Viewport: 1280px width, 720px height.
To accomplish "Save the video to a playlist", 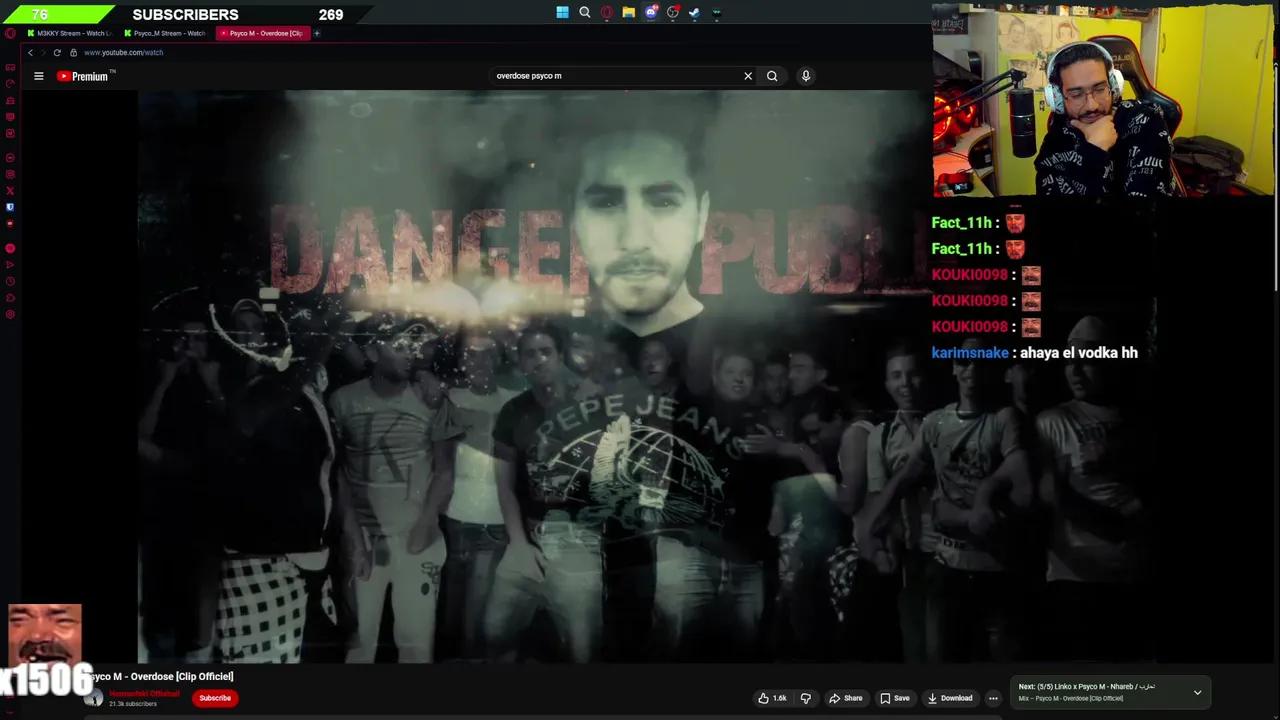I will point(894,698).
